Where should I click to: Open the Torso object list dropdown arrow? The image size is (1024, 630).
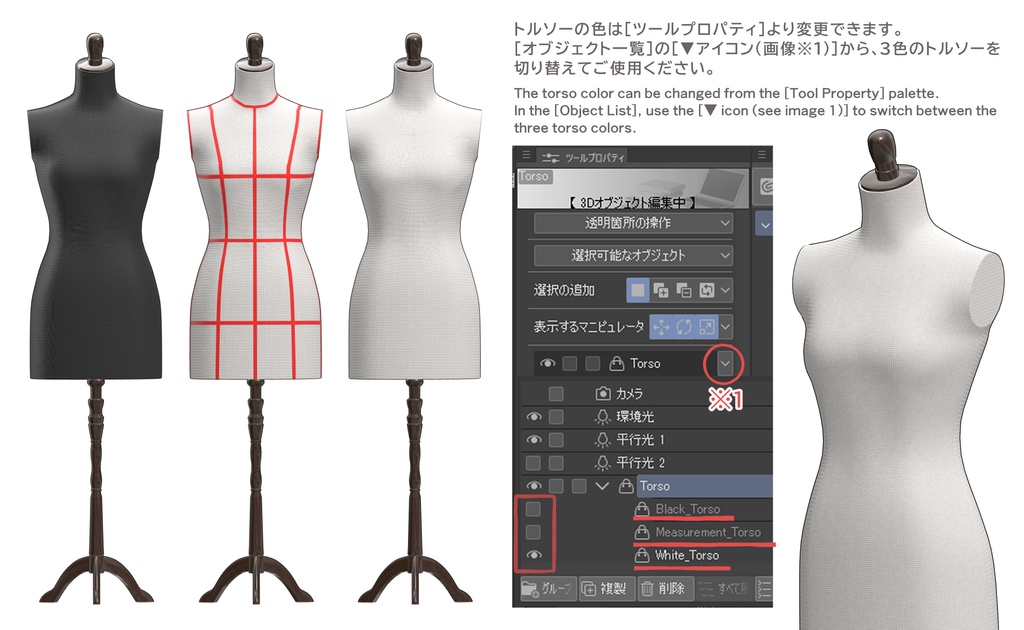[x=725, y=364]
